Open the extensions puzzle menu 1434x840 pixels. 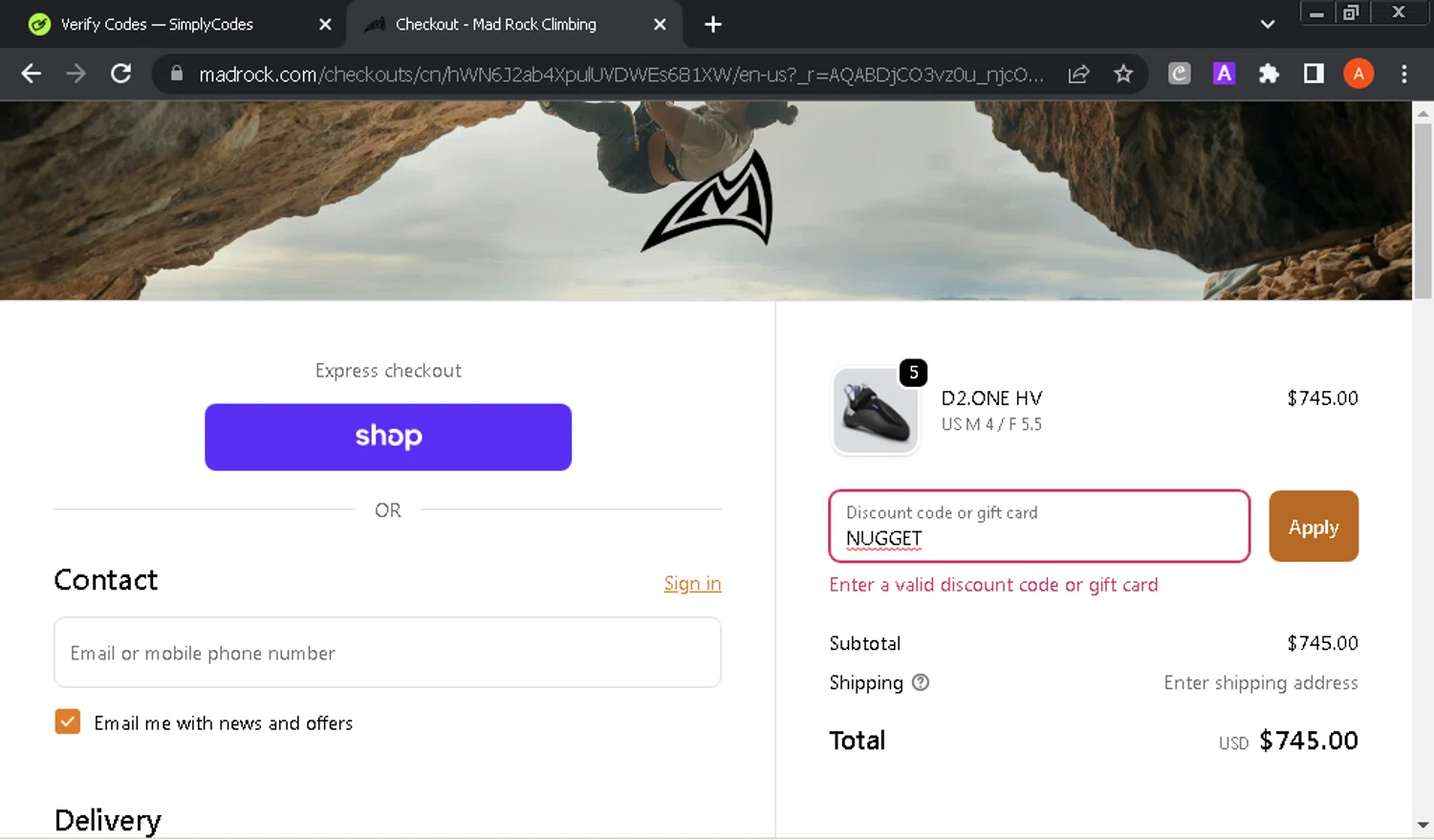point(1269,74)
